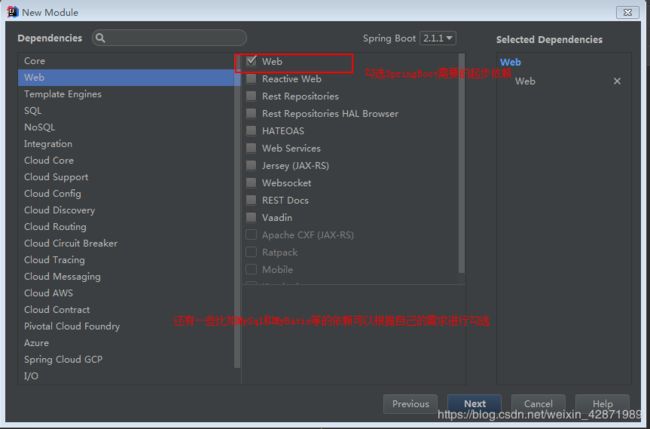Remove Web from Selected Dependencies via X
The image size is (650, 429).
coord(617,81)
